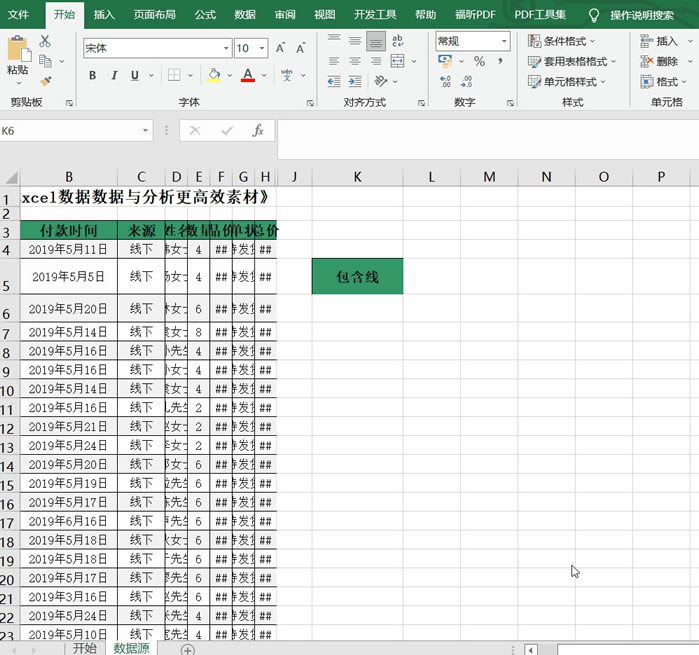Viewport: 699px width, 655px height.
Task: Switch to the 插入 ribbon tab
Action: point(103,15)
